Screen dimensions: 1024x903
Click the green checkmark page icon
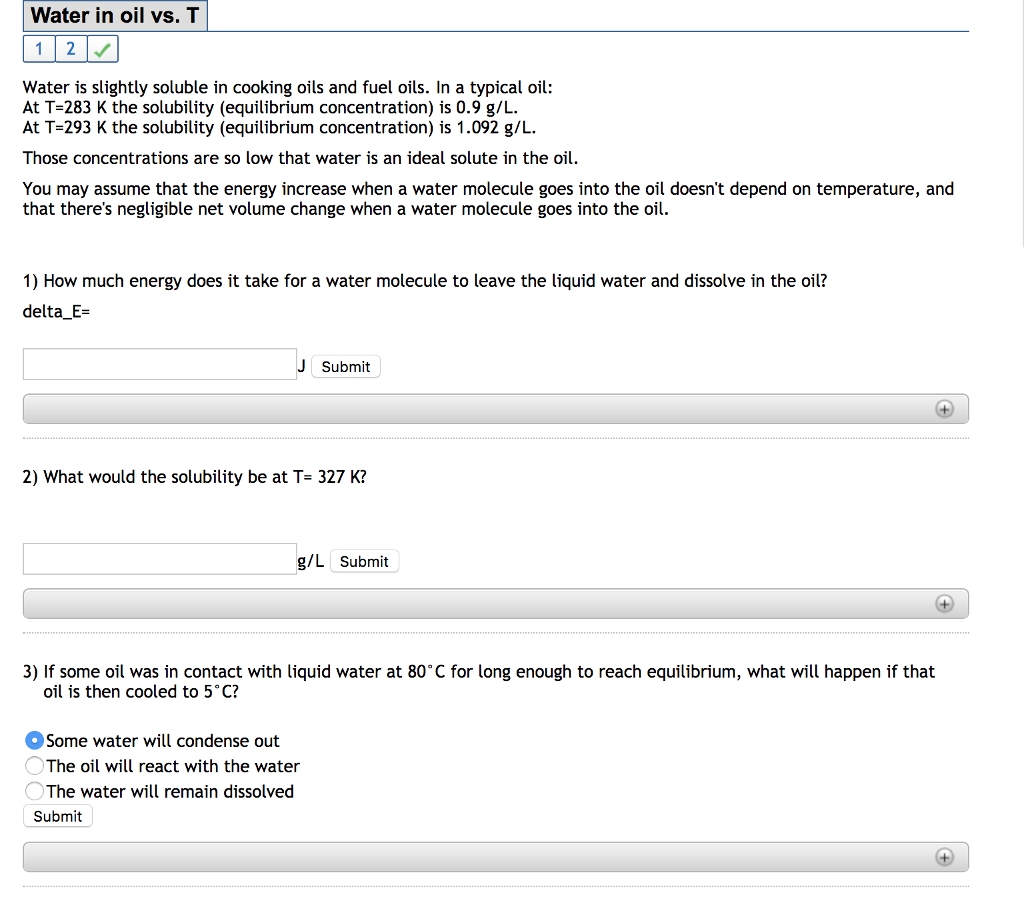[x=102, y=48]
